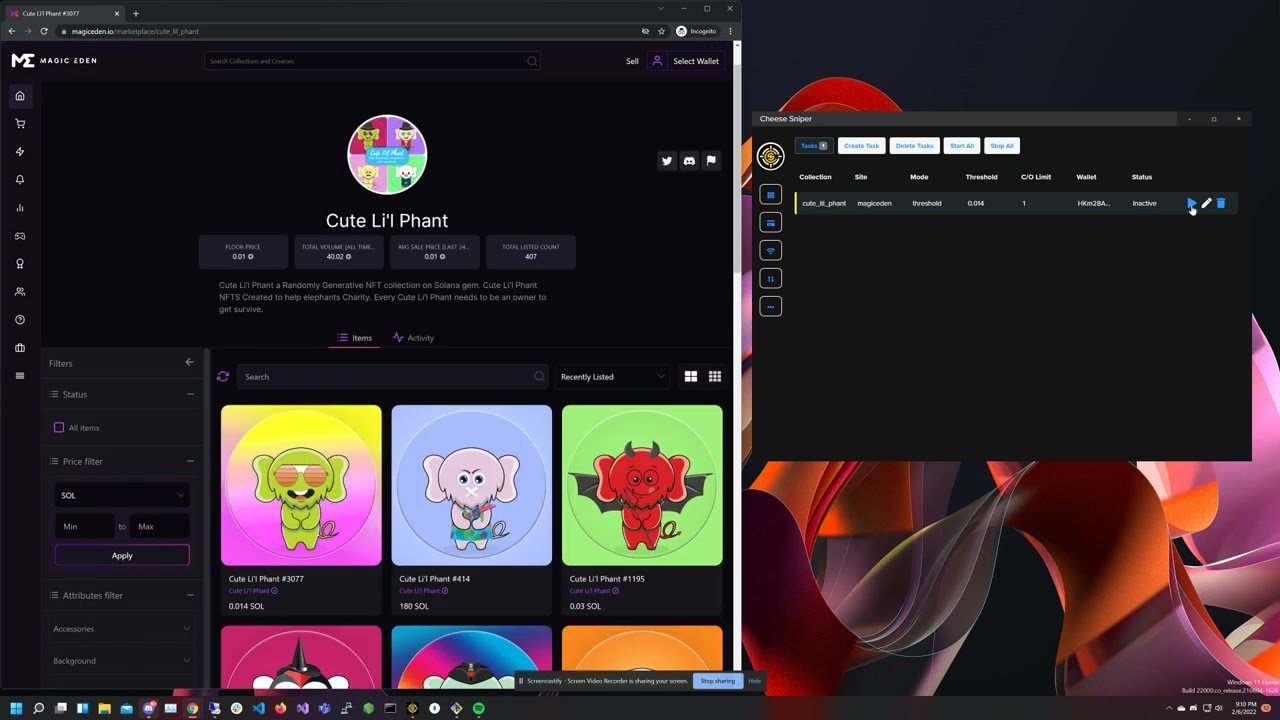Select the Tasks tab in Cheese Sniper
The image size is (1280, 720).
click(x=813, y=146)
